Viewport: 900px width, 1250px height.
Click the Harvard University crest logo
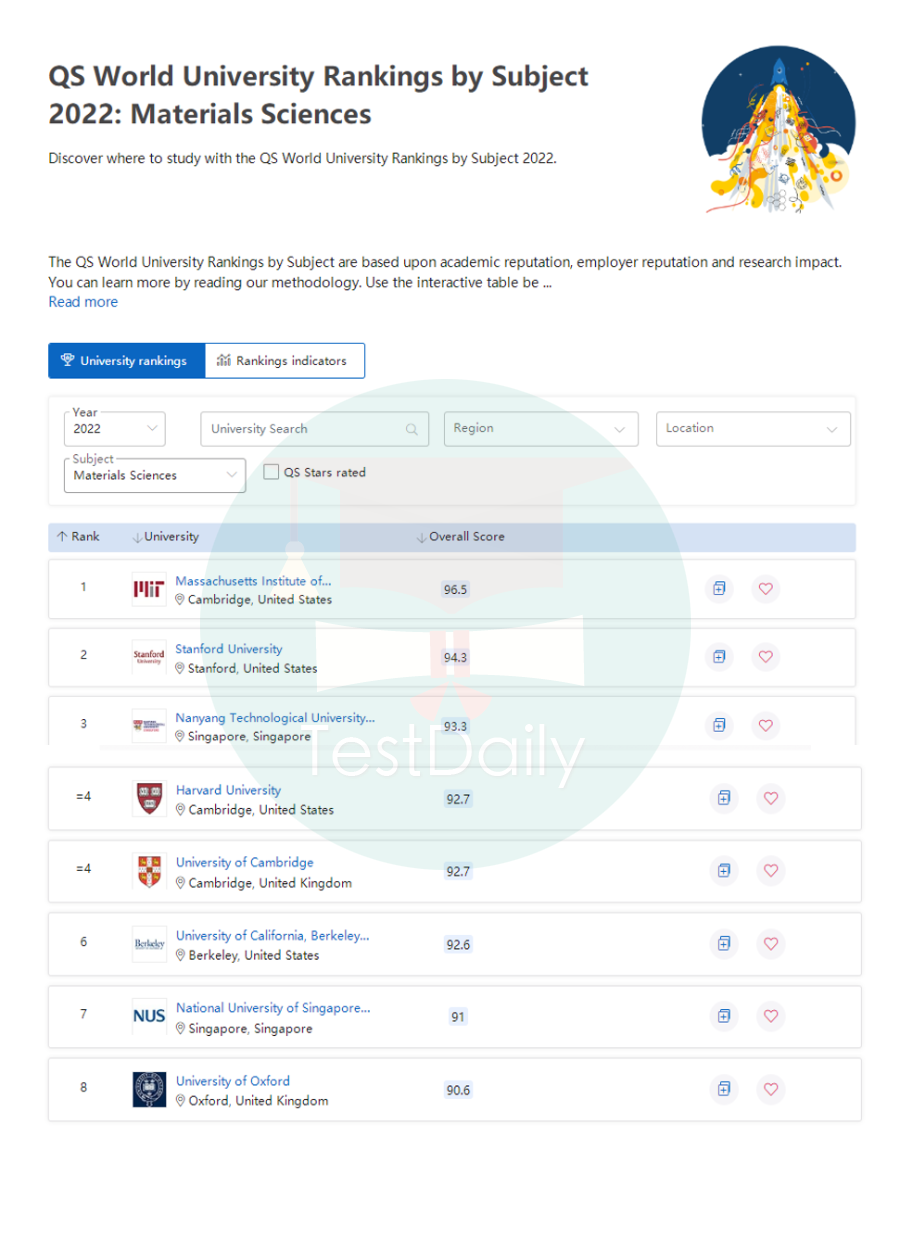149,798
